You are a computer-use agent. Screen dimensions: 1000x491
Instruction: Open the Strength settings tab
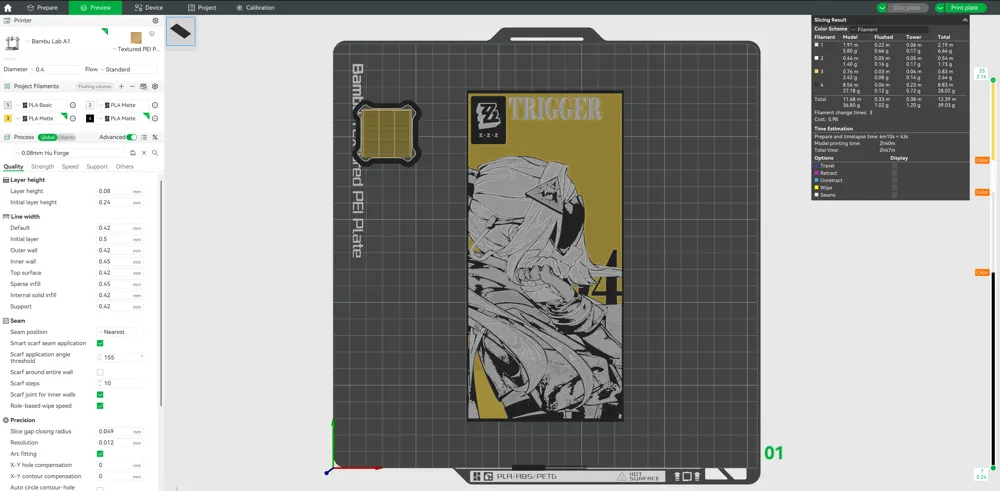click(43, 166)
